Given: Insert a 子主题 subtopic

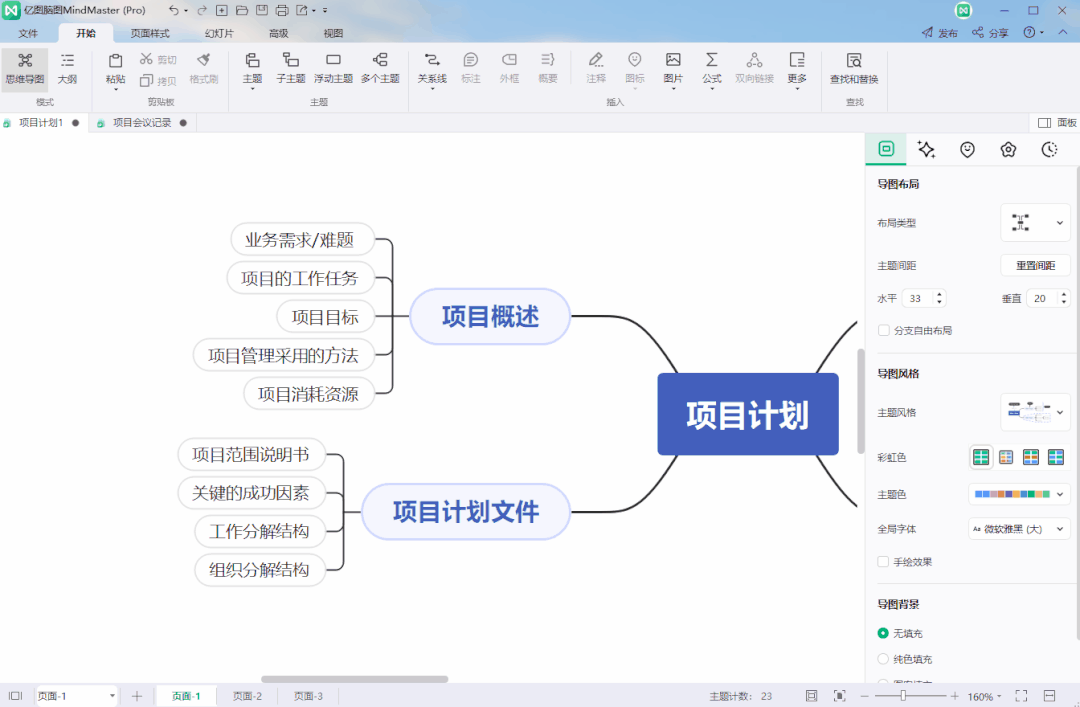Looking at the screenshot, I should click(291, 68).
